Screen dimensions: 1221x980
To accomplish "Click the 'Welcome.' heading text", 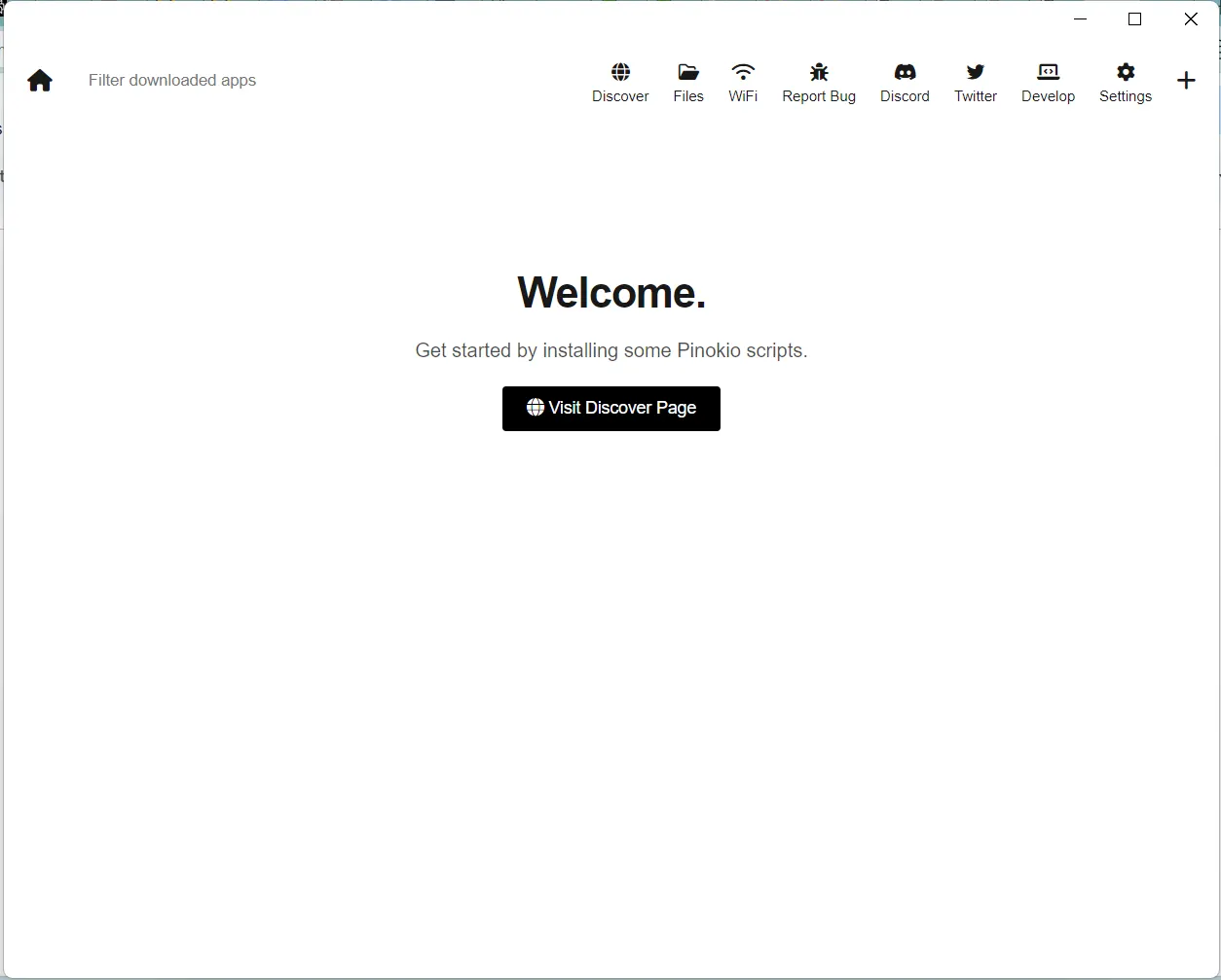I will tap(611, 292).
